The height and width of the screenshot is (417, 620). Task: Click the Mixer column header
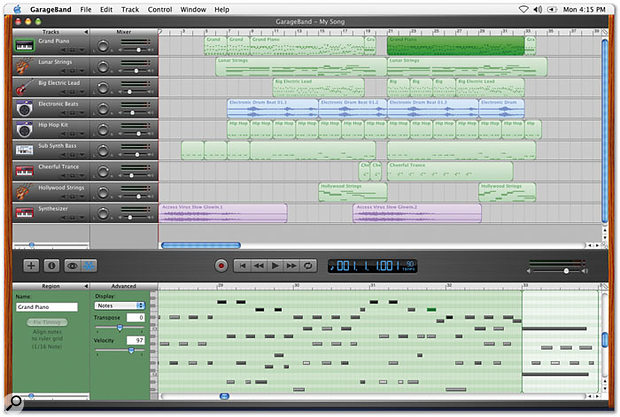(x=124, y=32)
